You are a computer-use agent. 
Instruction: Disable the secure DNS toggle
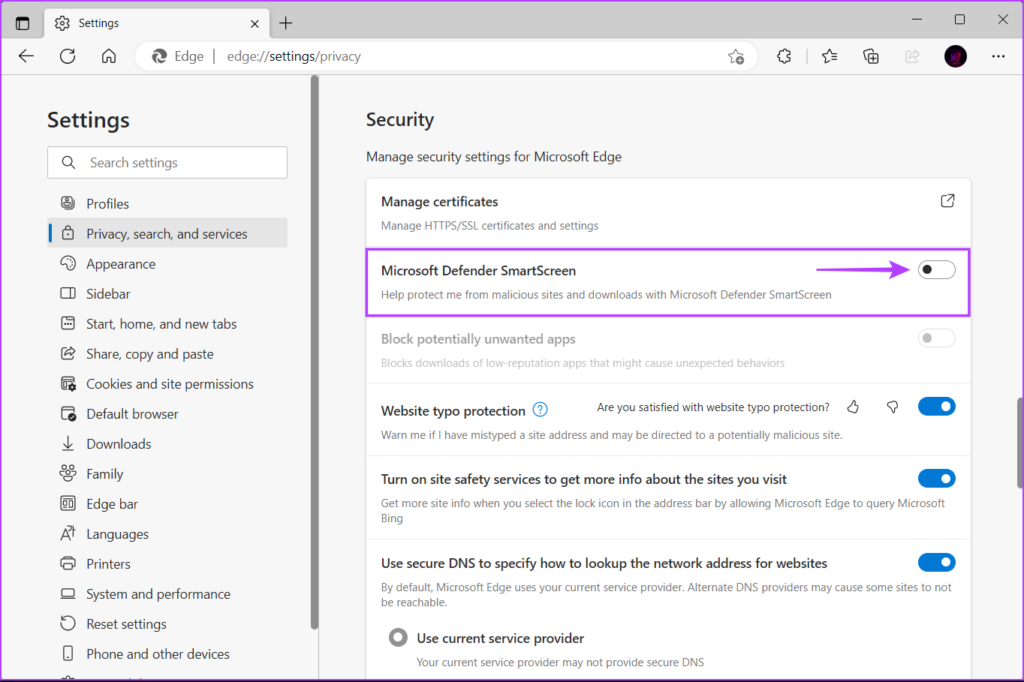point(936,562)
